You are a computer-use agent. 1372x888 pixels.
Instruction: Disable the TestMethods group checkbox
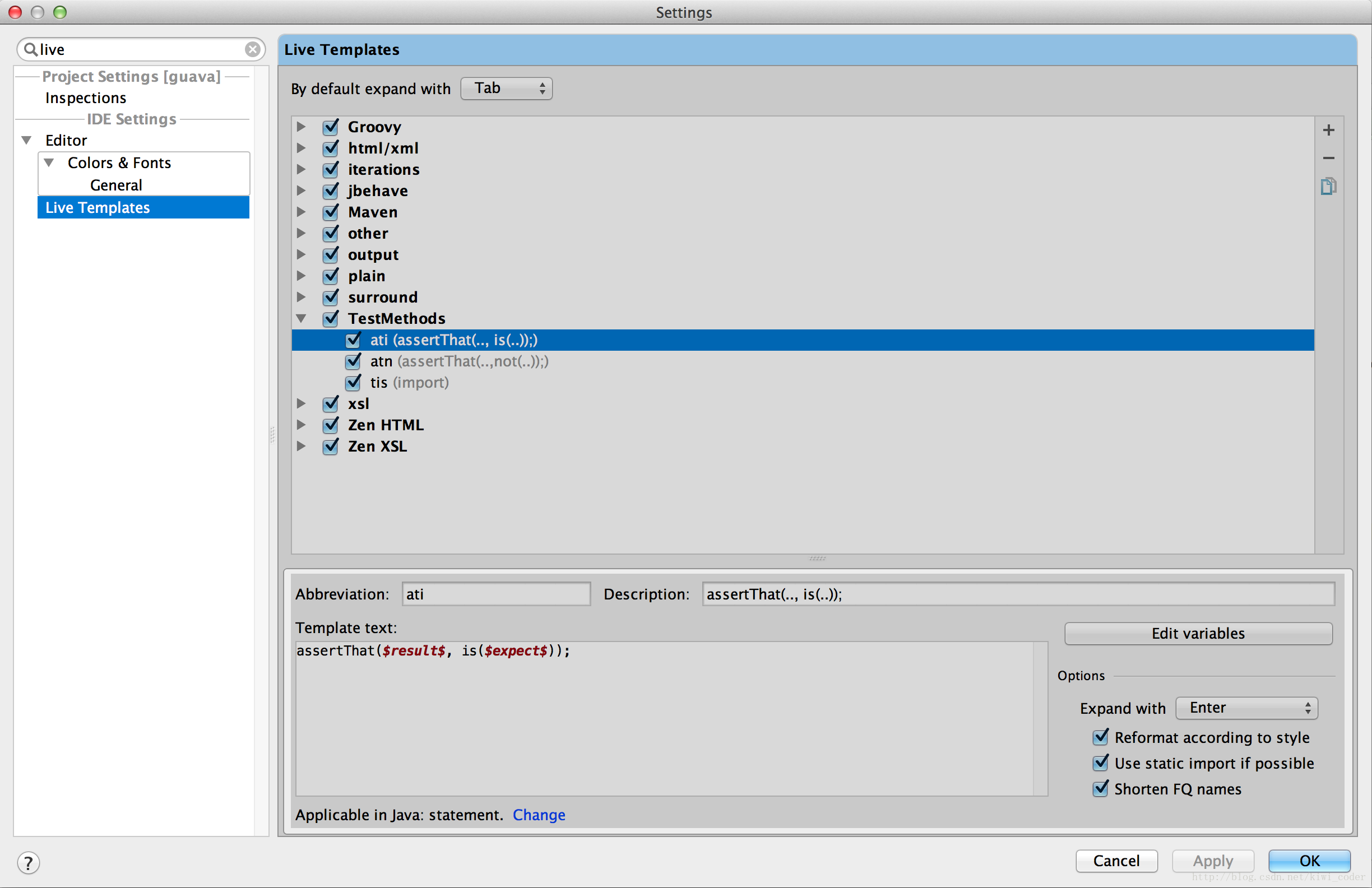[331, 318]
